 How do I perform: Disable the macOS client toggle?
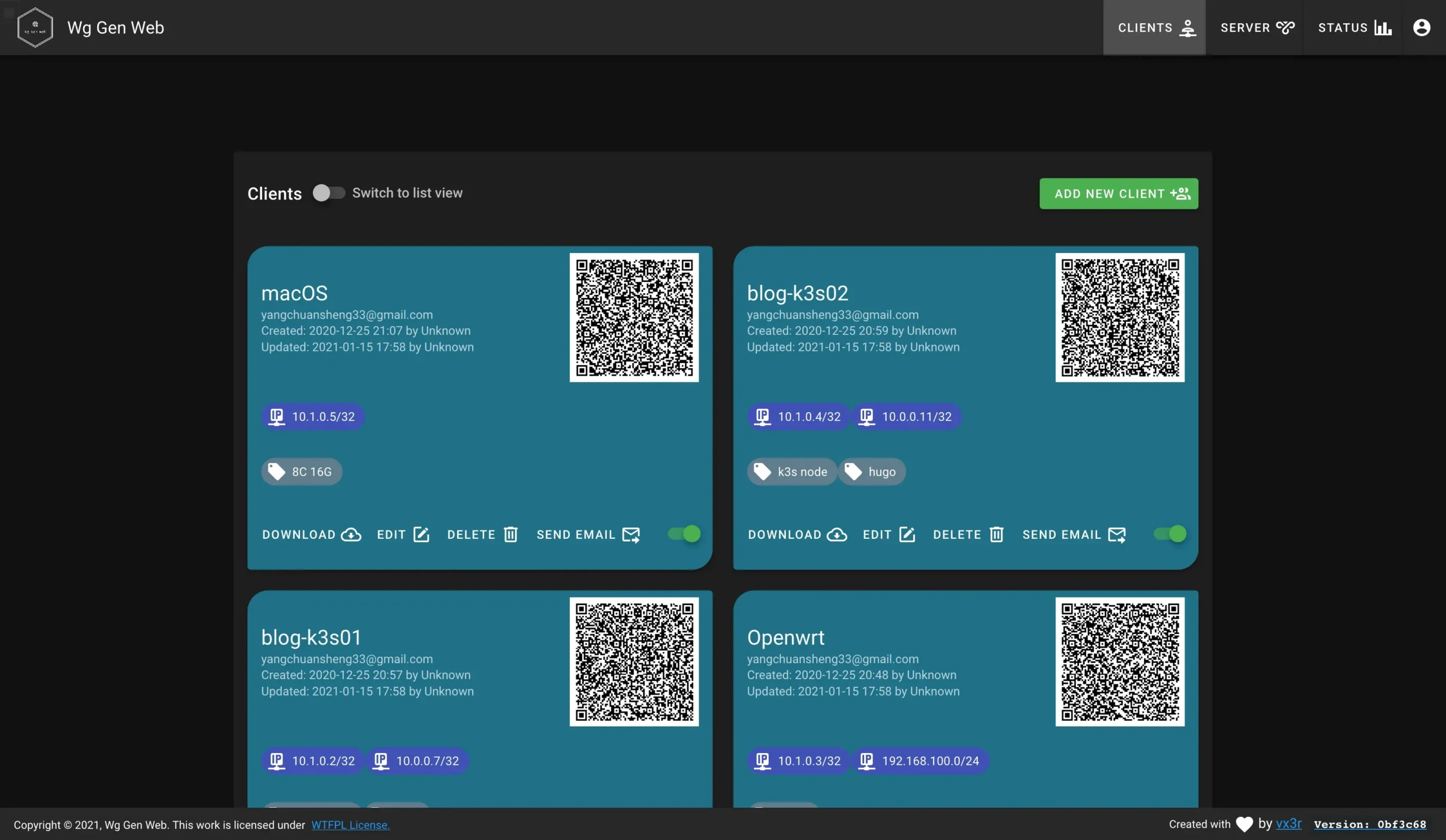(684, 534)
